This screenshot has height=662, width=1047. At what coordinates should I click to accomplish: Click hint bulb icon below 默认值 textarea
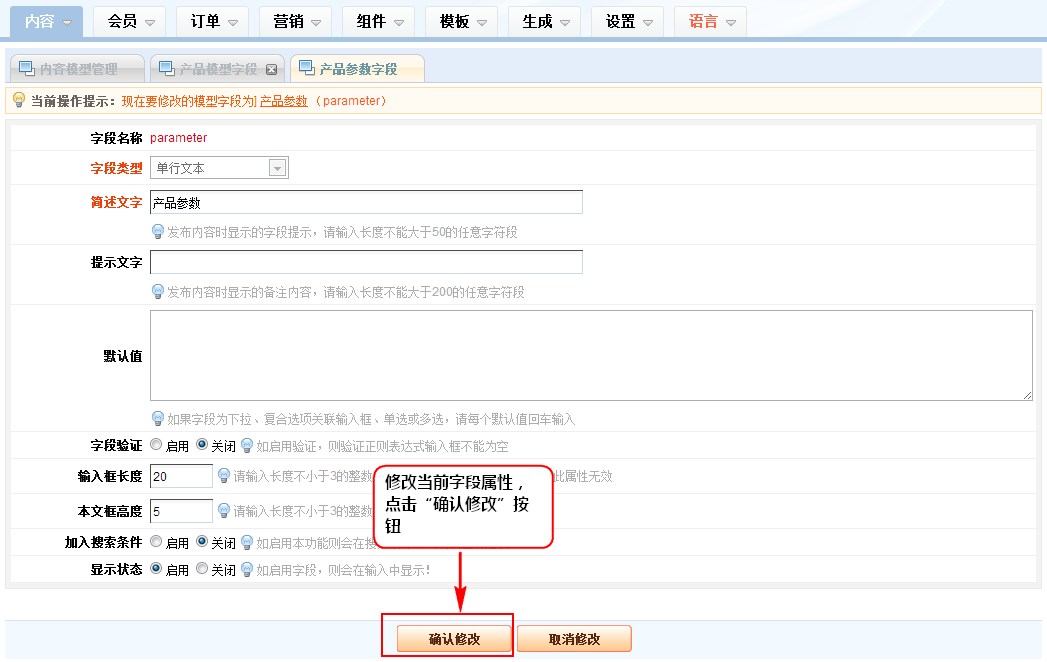(x=157, y=419)
